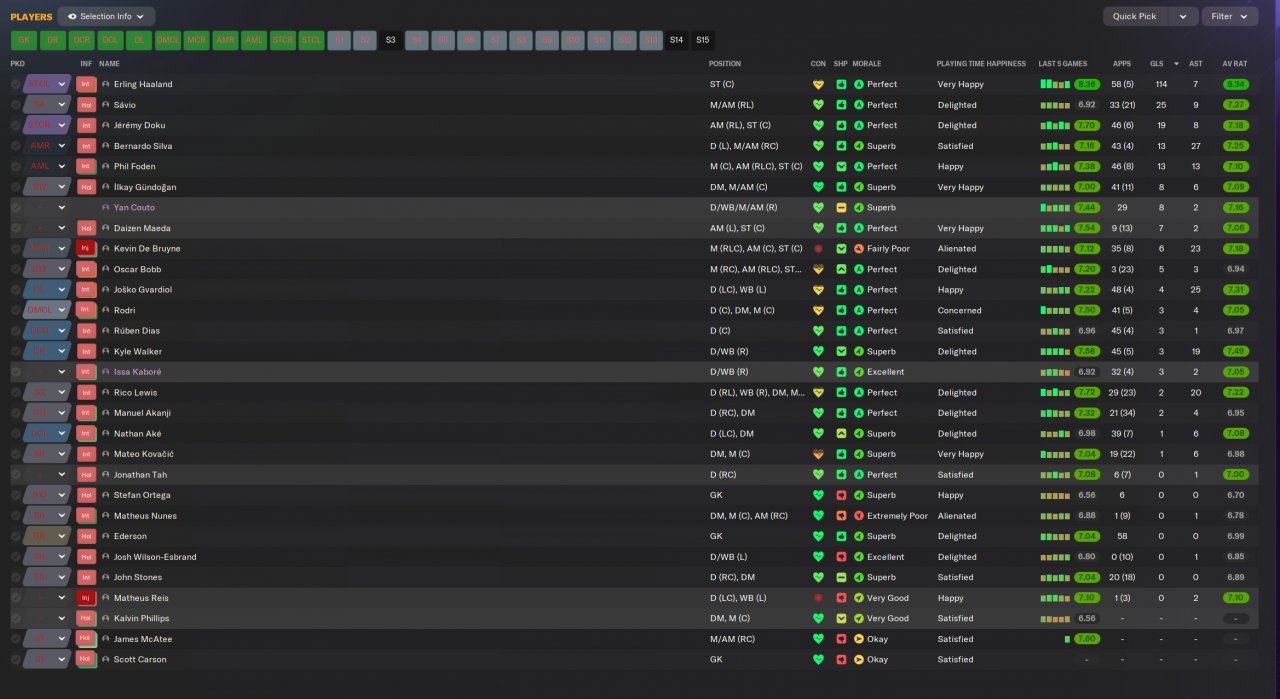Click Matheus Reis' red condition icon
The height and width of the screenshot is (699, 1280).
click(818, 598)
